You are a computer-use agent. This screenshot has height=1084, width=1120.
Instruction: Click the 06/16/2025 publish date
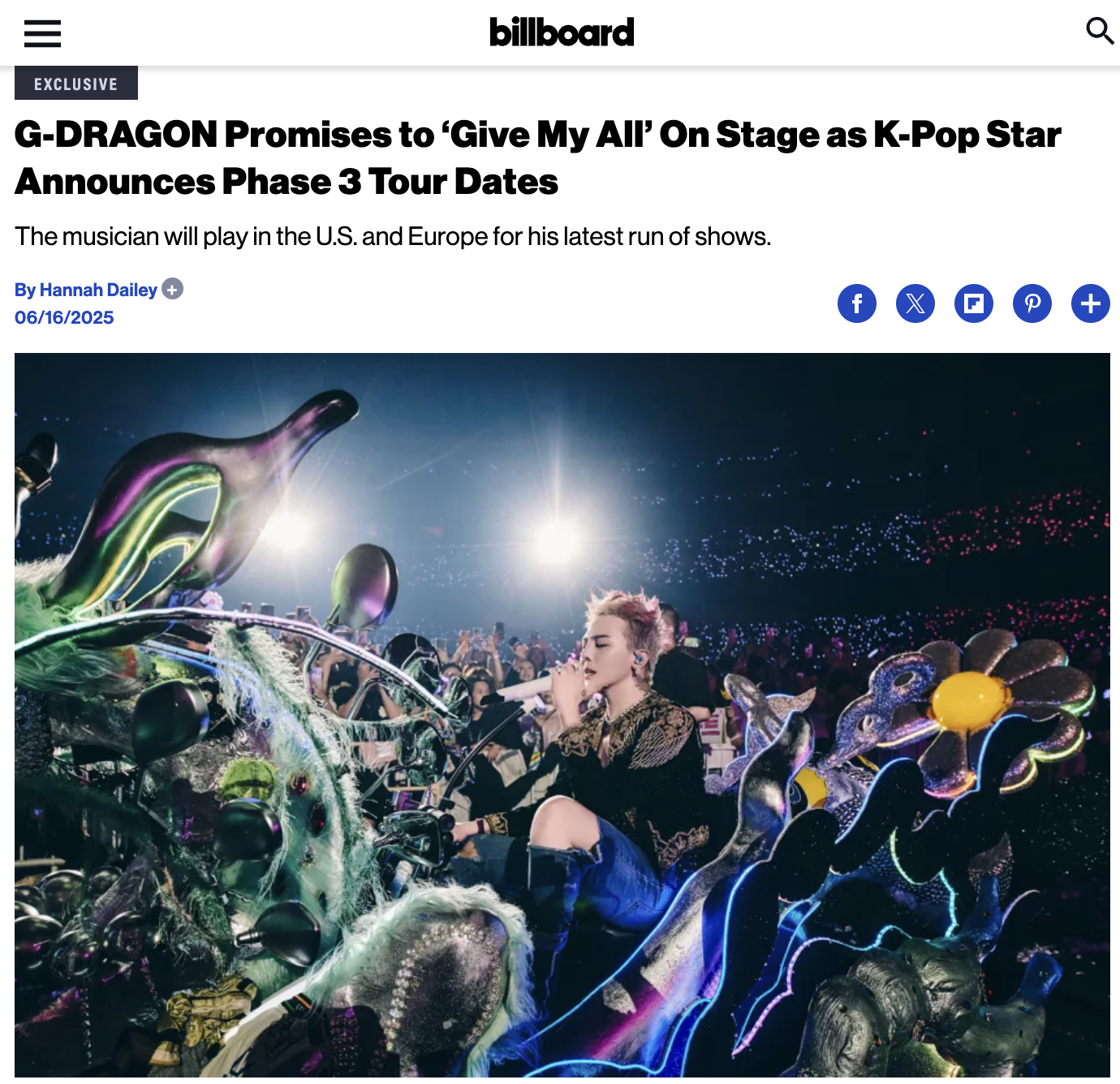click(x=64, y=317)
